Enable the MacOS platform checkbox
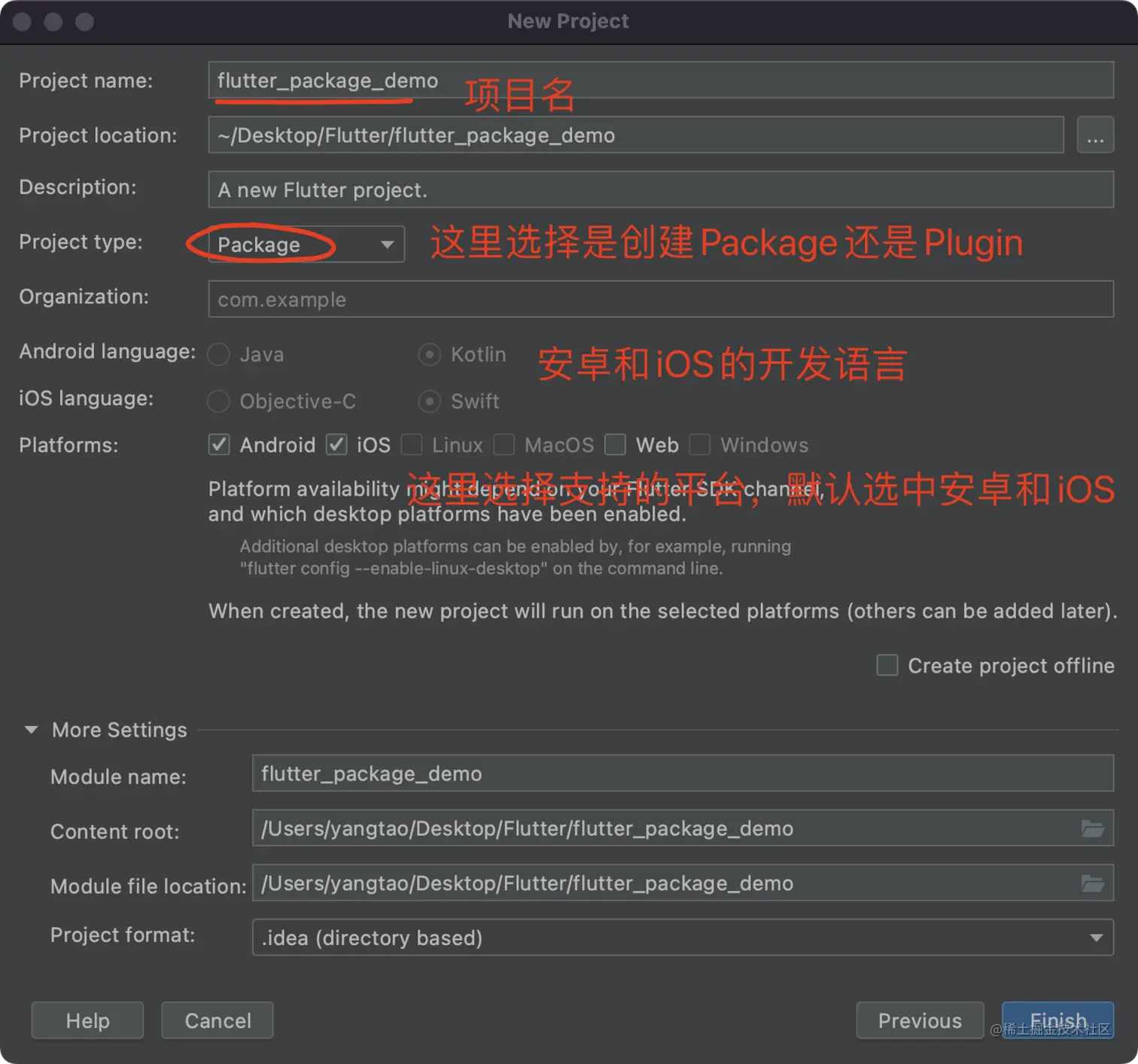1138x1064 pixels. coord(504,445)
